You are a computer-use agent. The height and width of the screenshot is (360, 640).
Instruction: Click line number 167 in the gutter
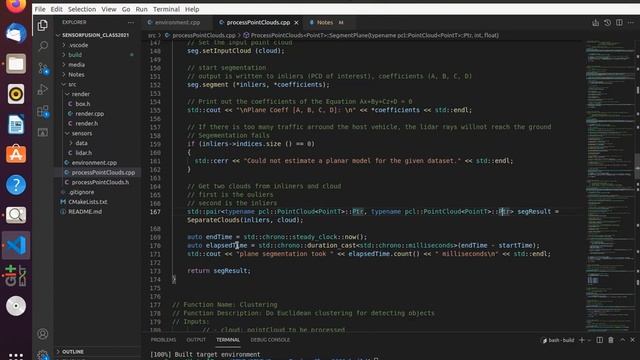tap(155, 211)
